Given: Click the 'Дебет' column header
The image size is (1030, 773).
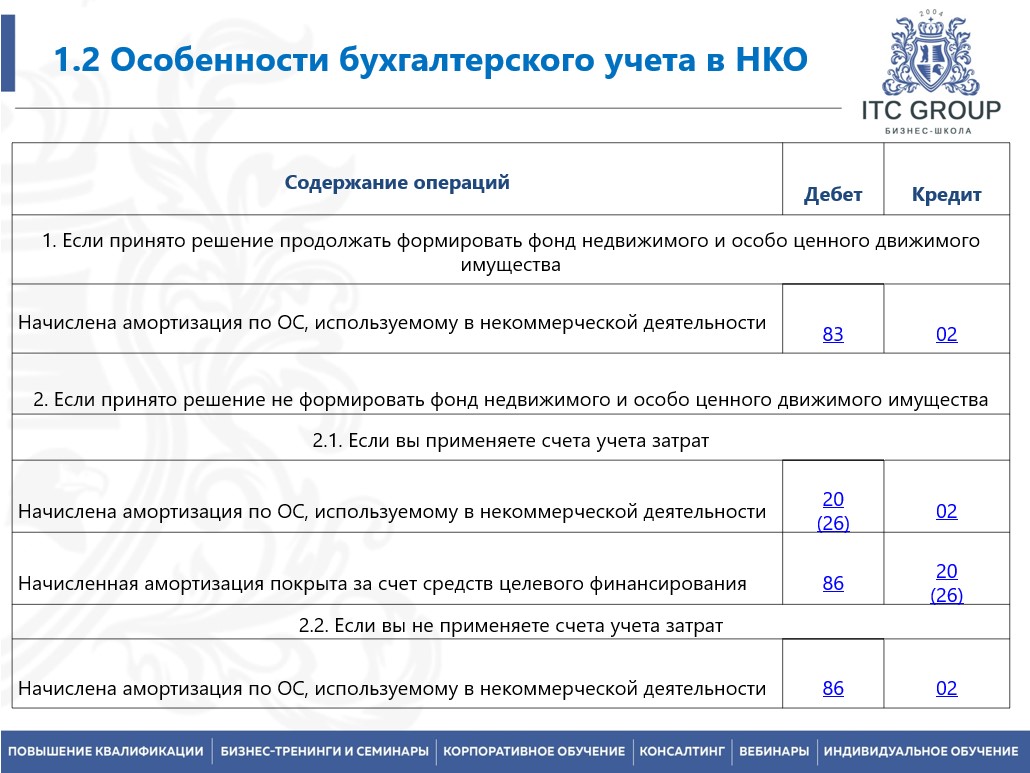Looking at the screenshot, I should point(833,195).
